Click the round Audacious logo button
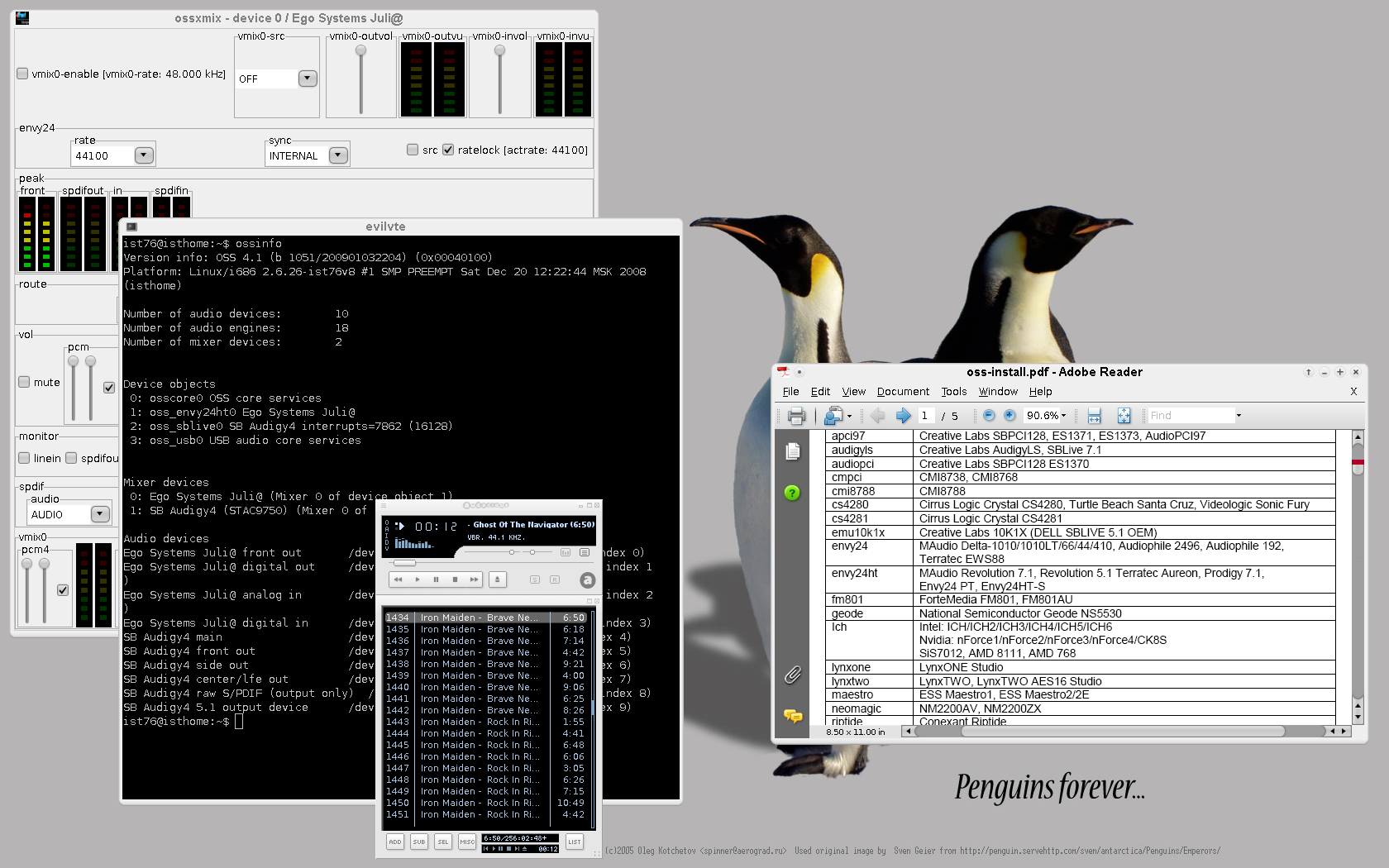 pyautogui.click(x=587, y=580)
